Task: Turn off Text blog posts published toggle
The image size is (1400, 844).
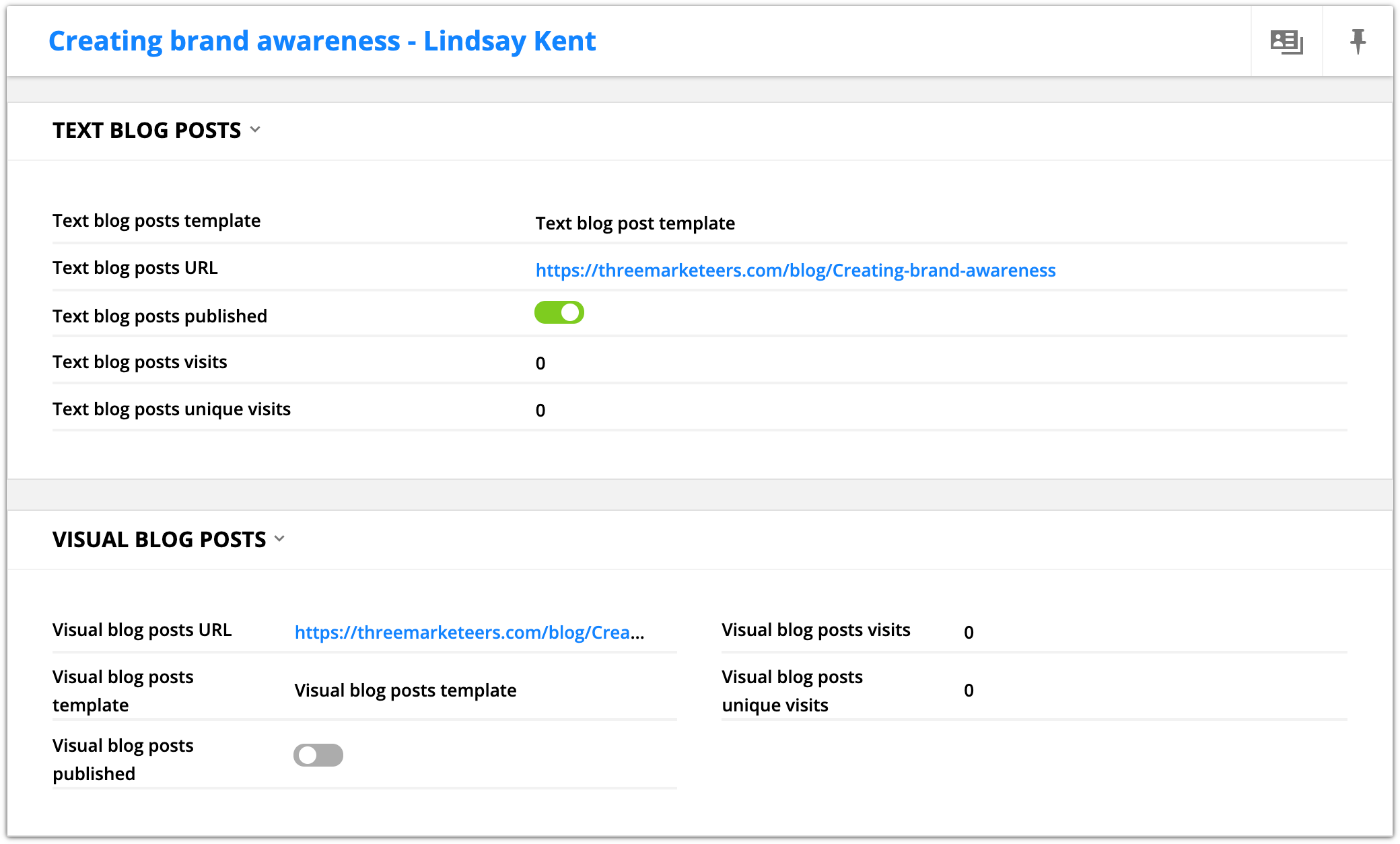Action: [559, 313]
